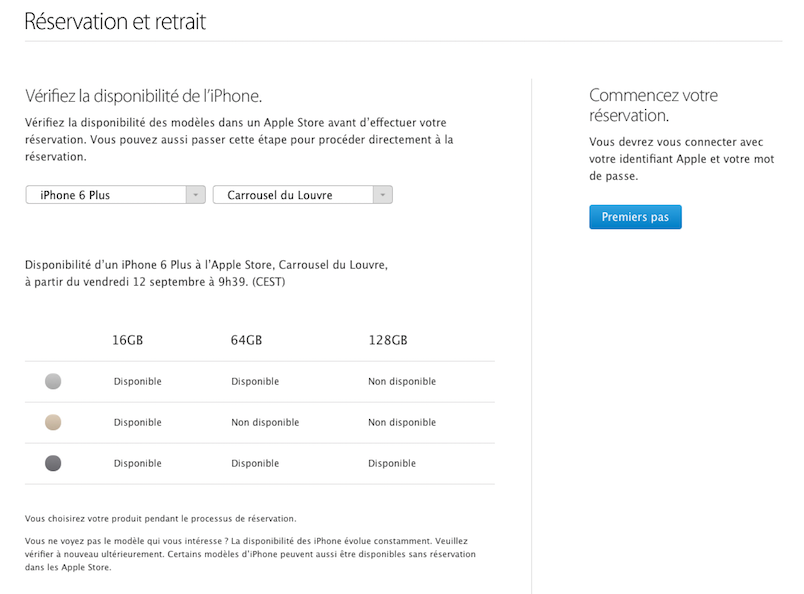The height and width of the screenshot is (594, 804).
Task: Click the 64GB column header
Action: (x=246, y=340)
